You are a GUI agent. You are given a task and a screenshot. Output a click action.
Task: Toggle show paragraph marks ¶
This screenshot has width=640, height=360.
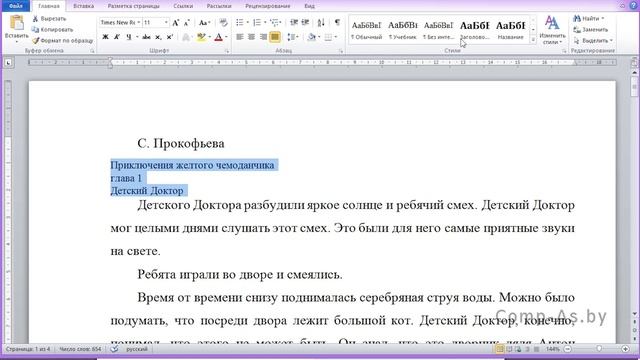[x=337, y=22]
